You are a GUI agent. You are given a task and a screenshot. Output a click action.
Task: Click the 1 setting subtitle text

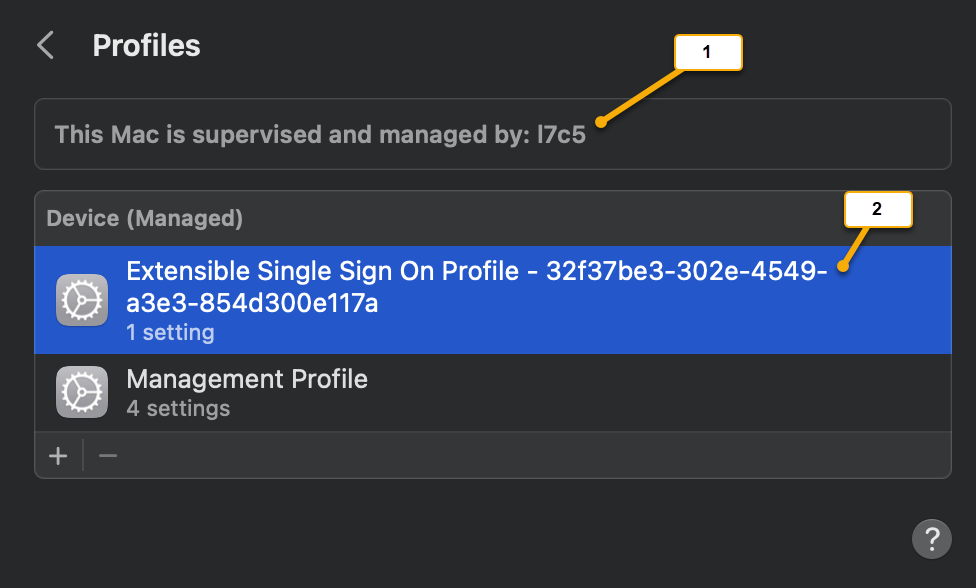point(170,332)
